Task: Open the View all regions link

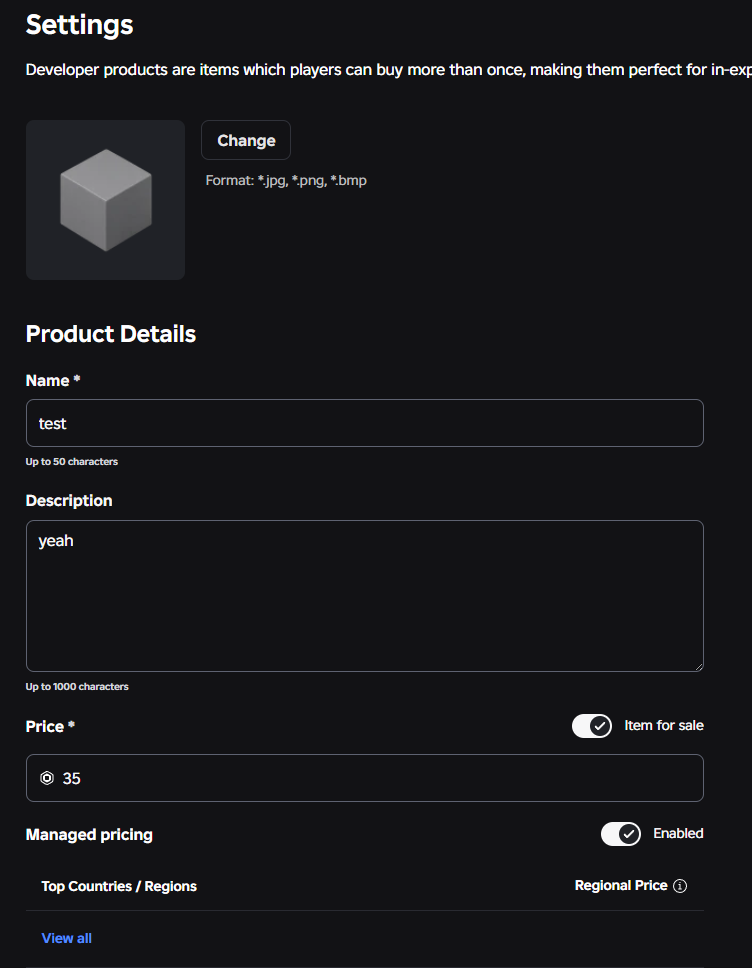Action: coord(67,938)
